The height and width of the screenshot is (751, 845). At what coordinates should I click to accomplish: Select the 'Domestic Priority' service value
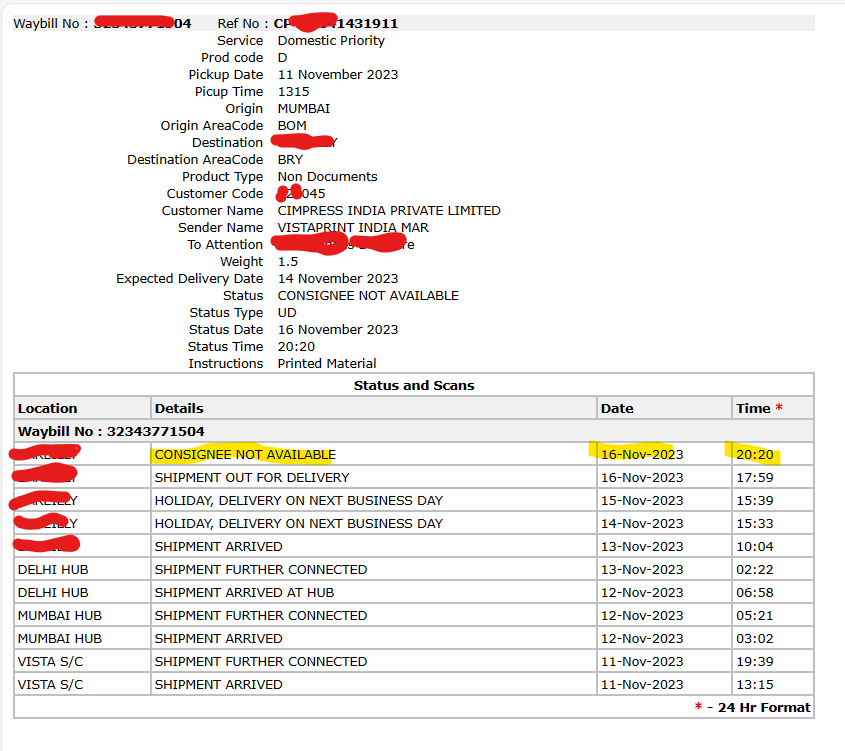[x=331, y=41]
